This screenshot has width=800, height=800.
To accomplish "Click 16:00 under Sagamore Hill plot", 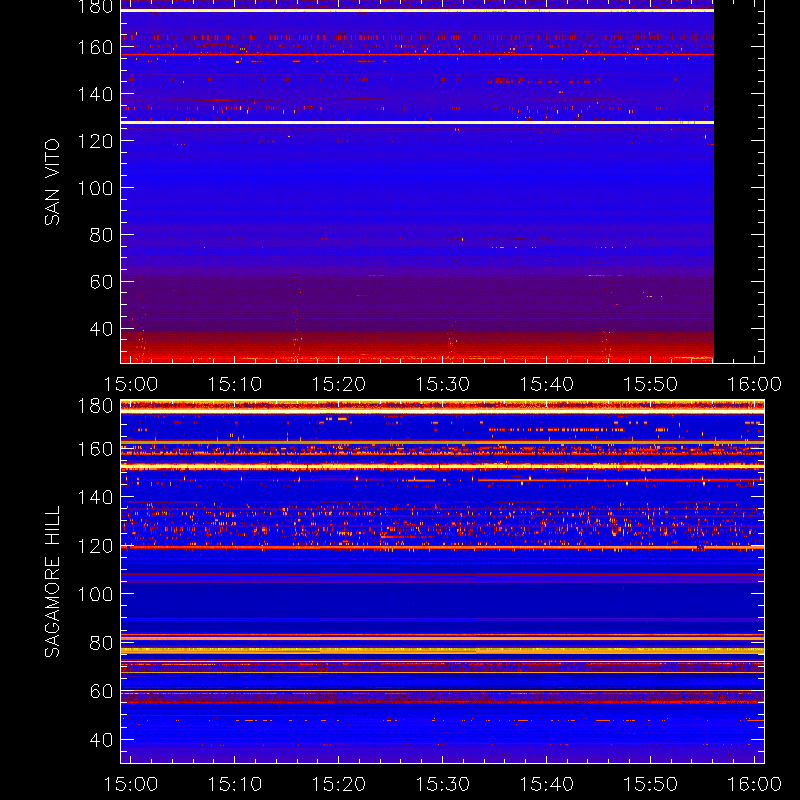I will click(754, 784).
